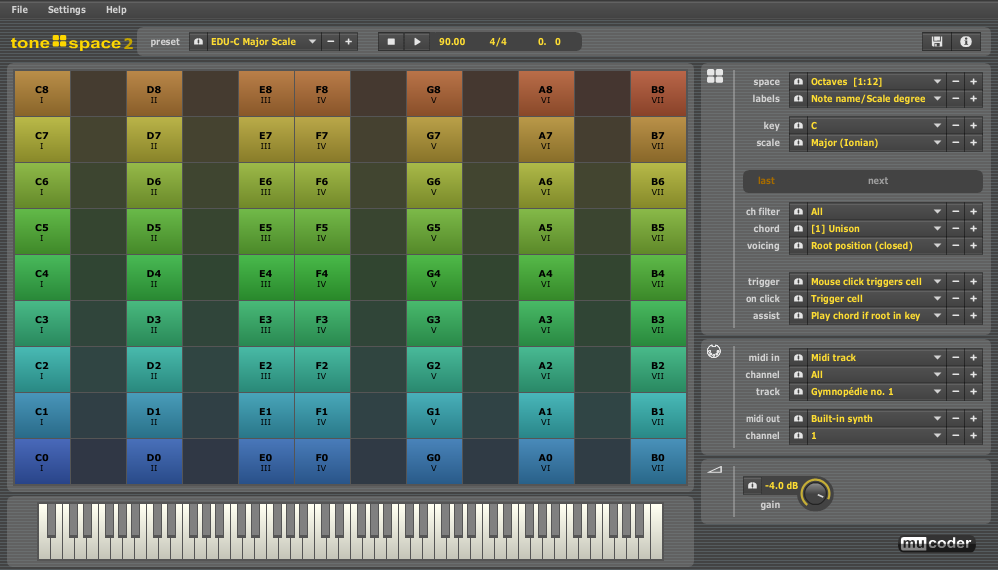Open the File menu

click(x=20, y=10)
